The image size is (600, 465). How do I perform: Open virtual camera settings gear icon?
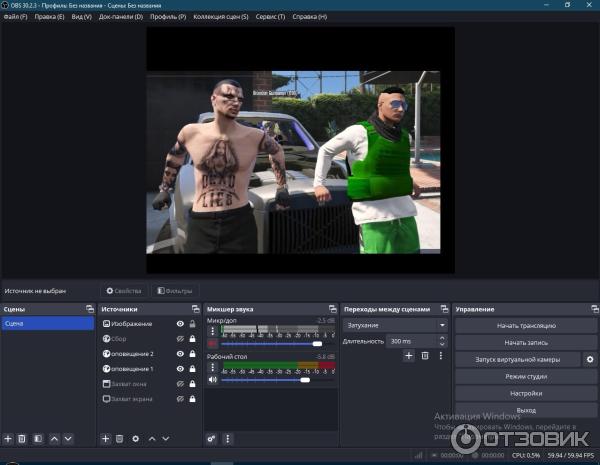(590, 359)
